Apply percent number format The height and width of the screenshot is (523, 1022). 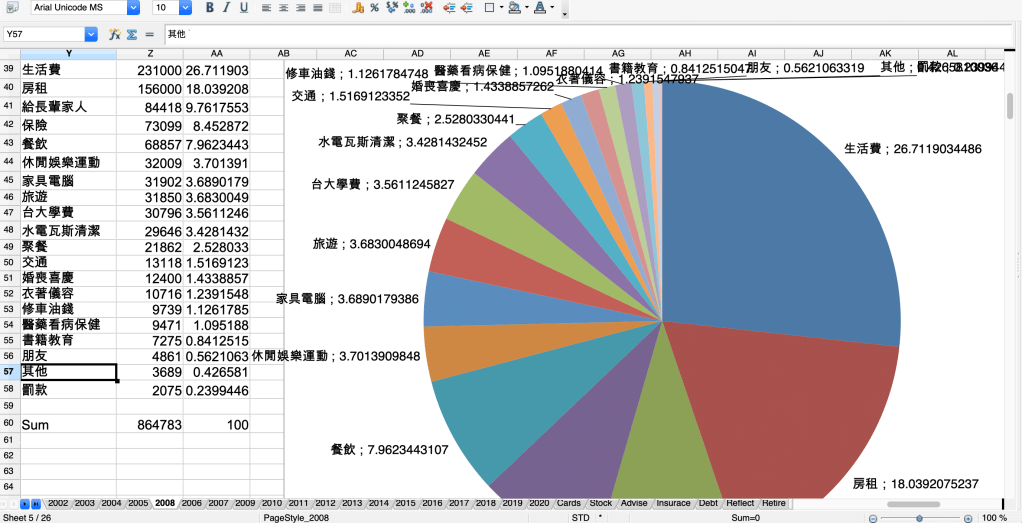(374, 8)
